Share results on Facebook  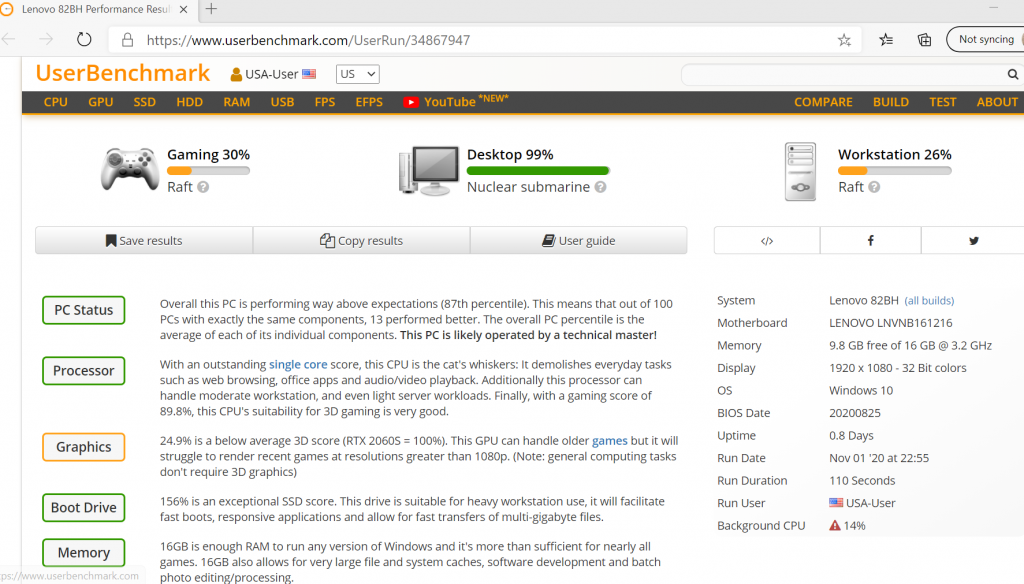point(871,240)
